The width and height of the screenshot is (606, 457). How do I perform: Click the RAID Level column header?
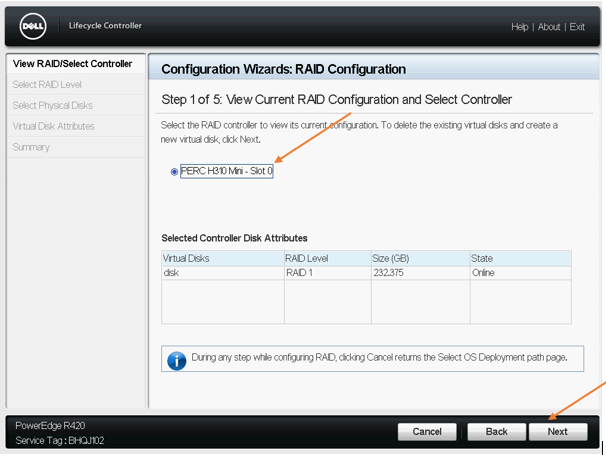click(328, 258)
